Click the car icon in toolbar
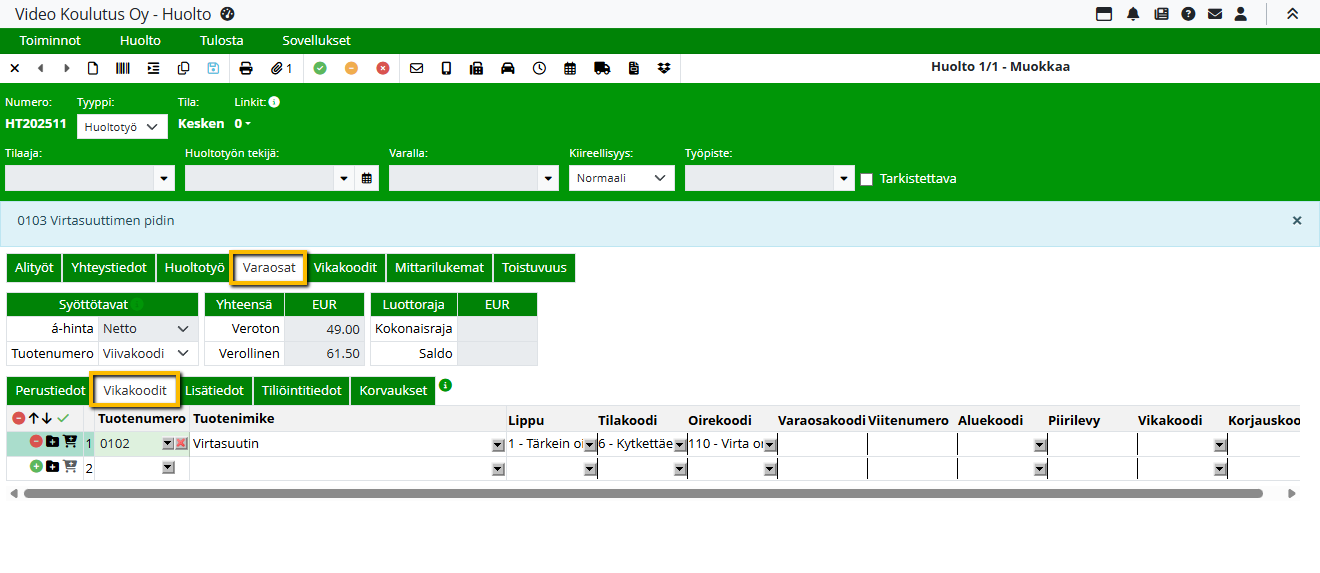Viewport: 1320px width, 573px height. (508, 69)
